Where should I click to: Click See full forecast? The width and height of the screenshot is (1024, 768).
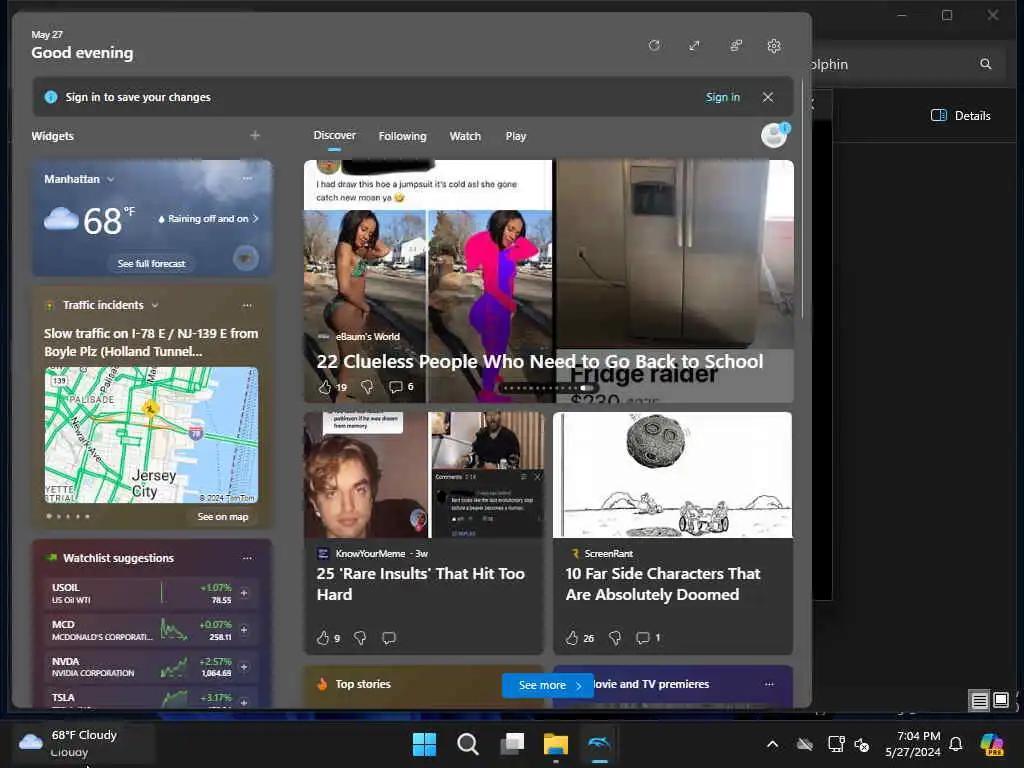[152, 264]
